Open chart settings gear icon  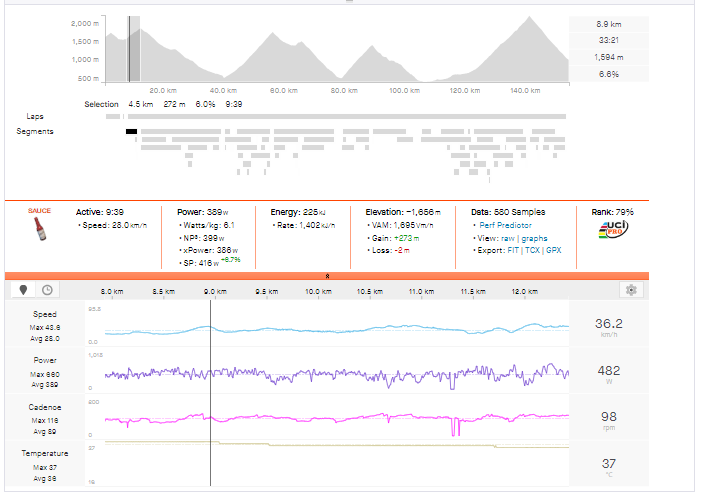(631, 290)
